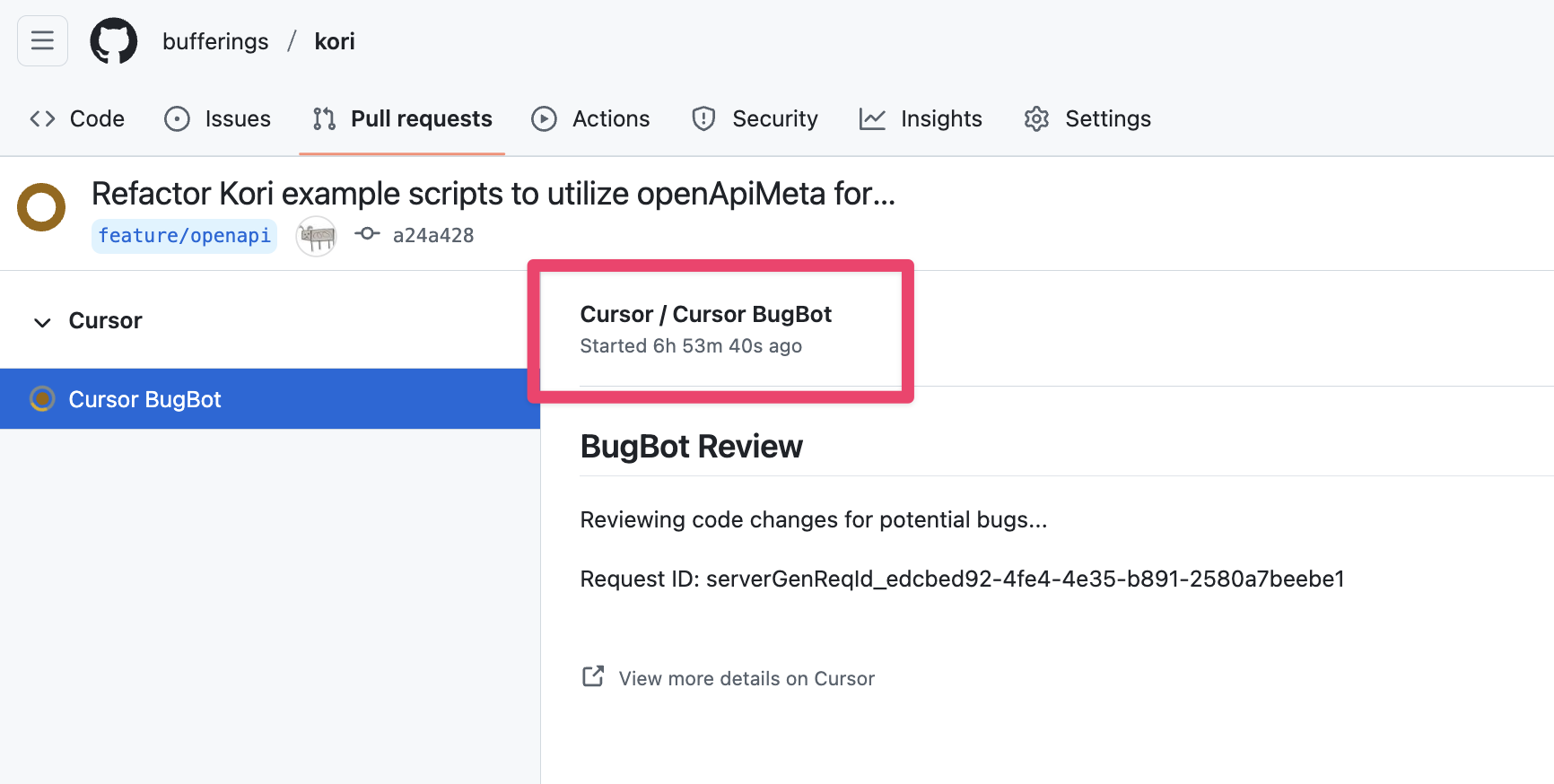
Task: Select the Pull requests tab
Action: 402,118
